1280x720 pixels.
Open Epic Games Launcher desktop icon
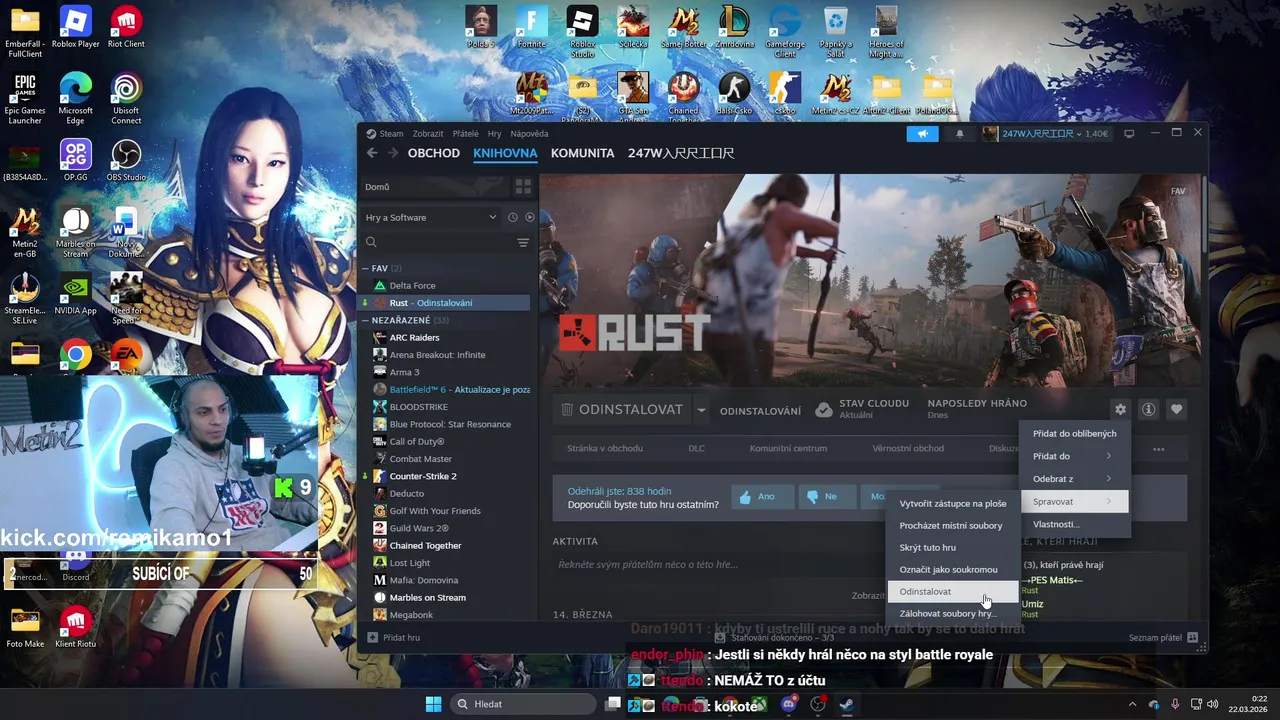25,97
